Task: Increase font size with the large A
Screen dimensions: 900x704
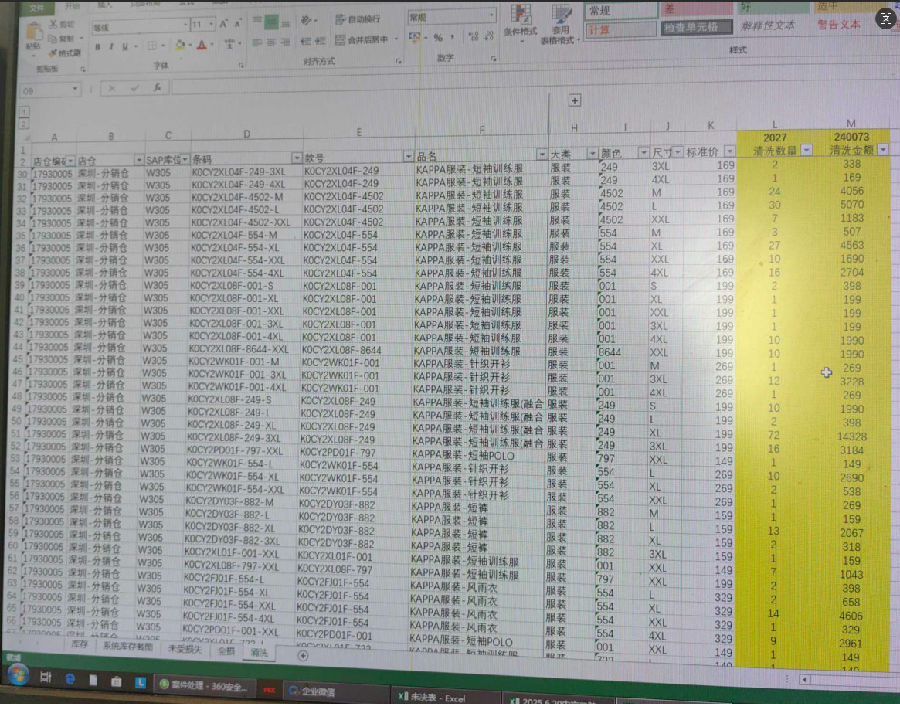Action: click(224, 24)
